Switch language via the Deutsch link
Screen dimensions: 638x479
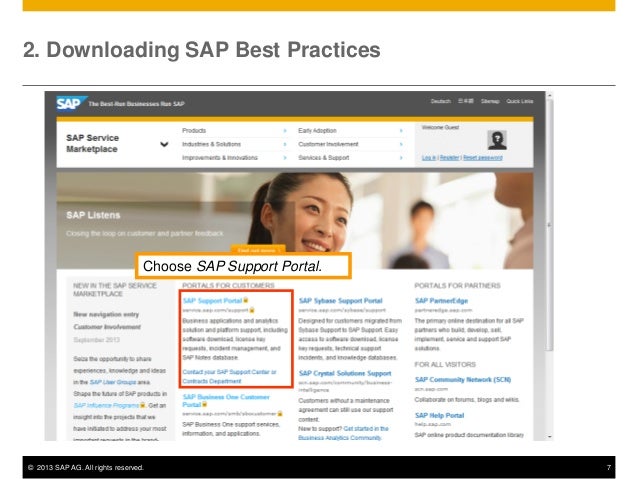coord(441,101)
